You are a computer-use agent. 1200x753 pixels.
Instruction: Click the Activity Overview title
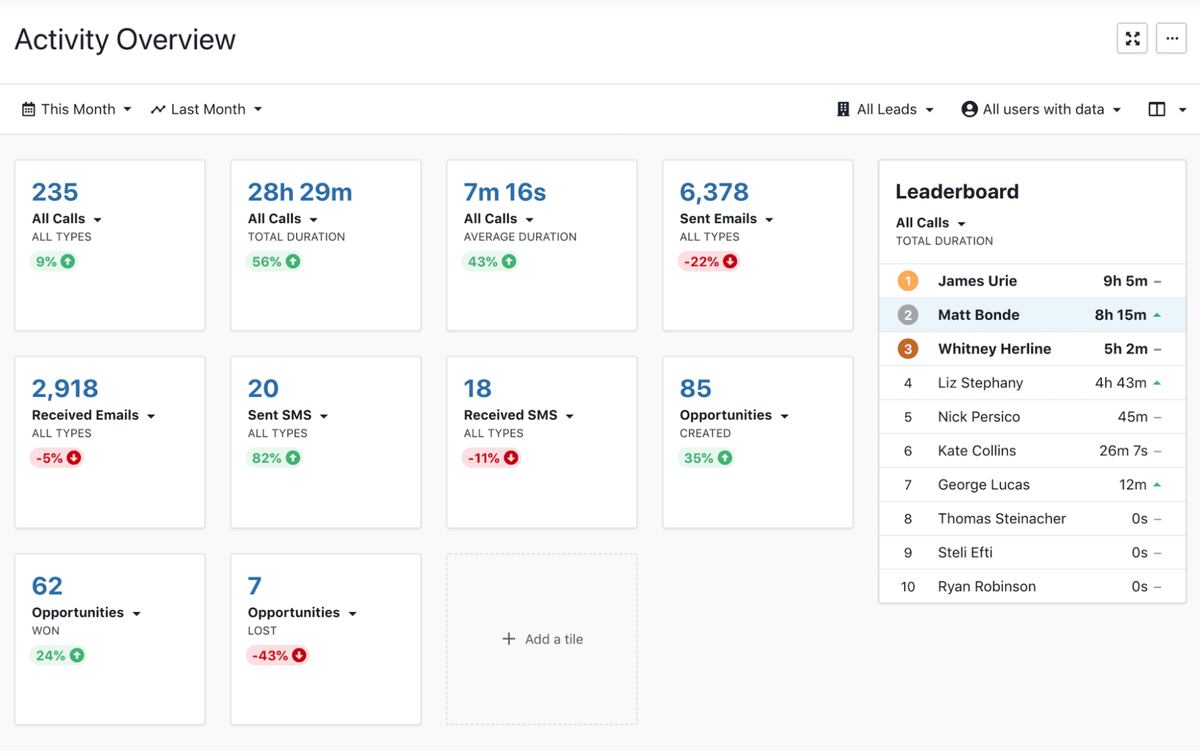[125, 40]
